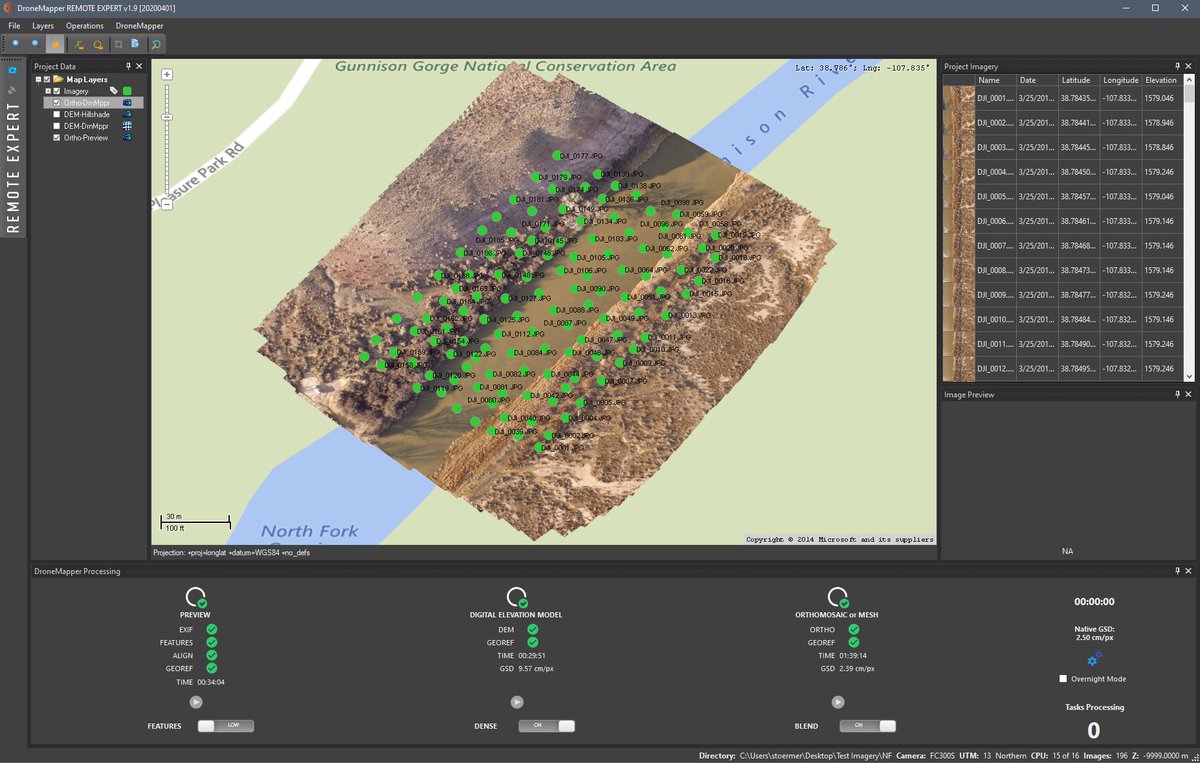The width and height of the screenshot is (1200, 763).
Task: Open the Operations menu
Action: 85,25
